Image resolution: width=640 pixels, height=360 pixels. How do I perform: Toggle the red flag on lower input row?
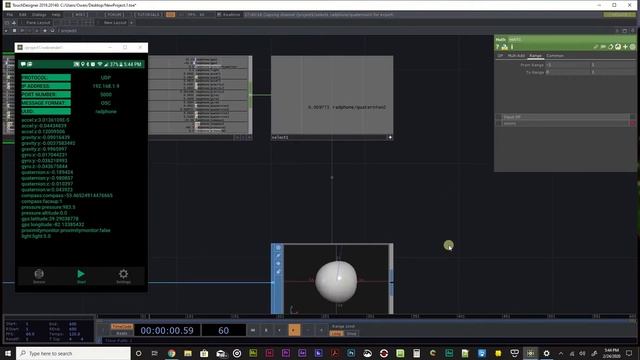tap(632, 123)
